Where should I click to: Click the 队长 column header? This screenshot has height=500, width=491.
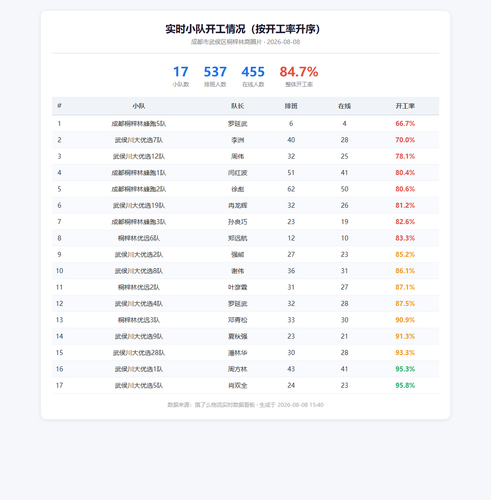[237, 106]
